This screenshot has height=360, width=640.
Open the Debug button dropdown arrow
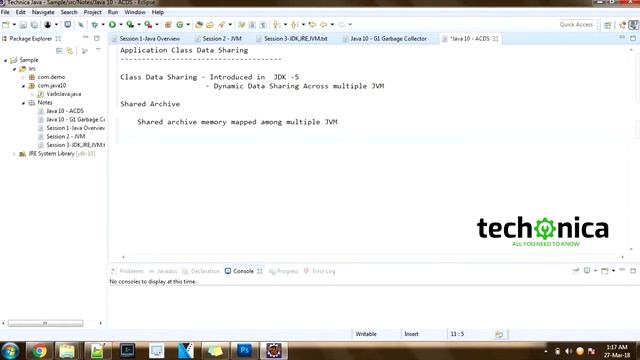(x=103, y=25)
